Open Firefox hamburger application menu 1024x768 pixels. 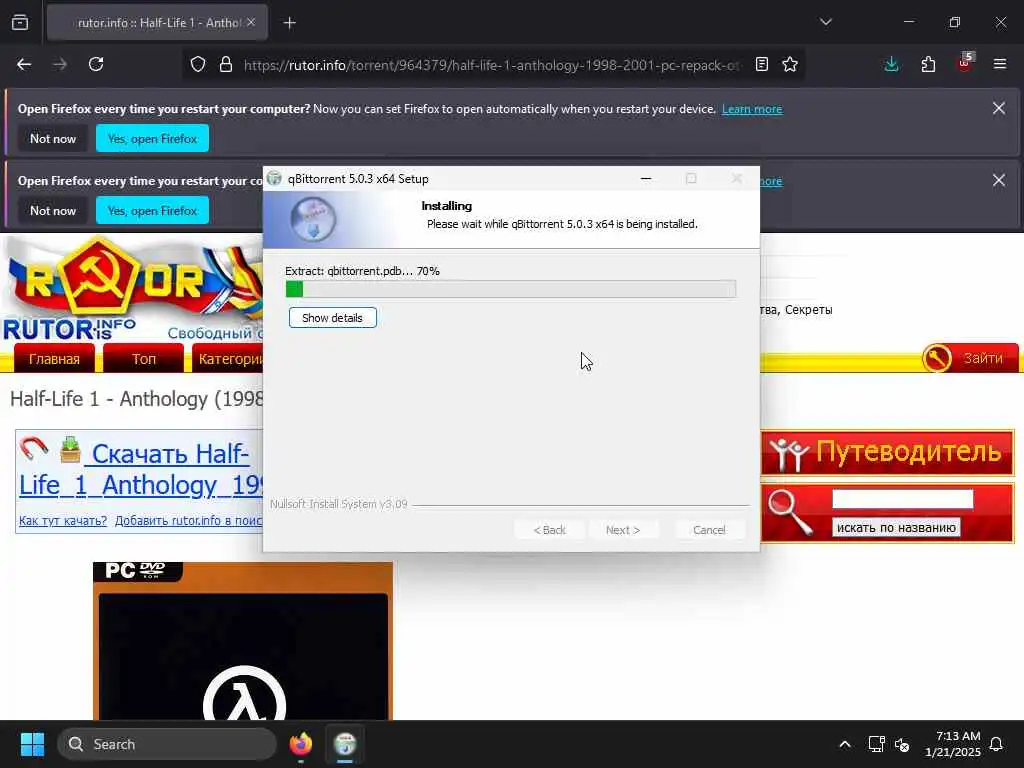point(1000,64)
